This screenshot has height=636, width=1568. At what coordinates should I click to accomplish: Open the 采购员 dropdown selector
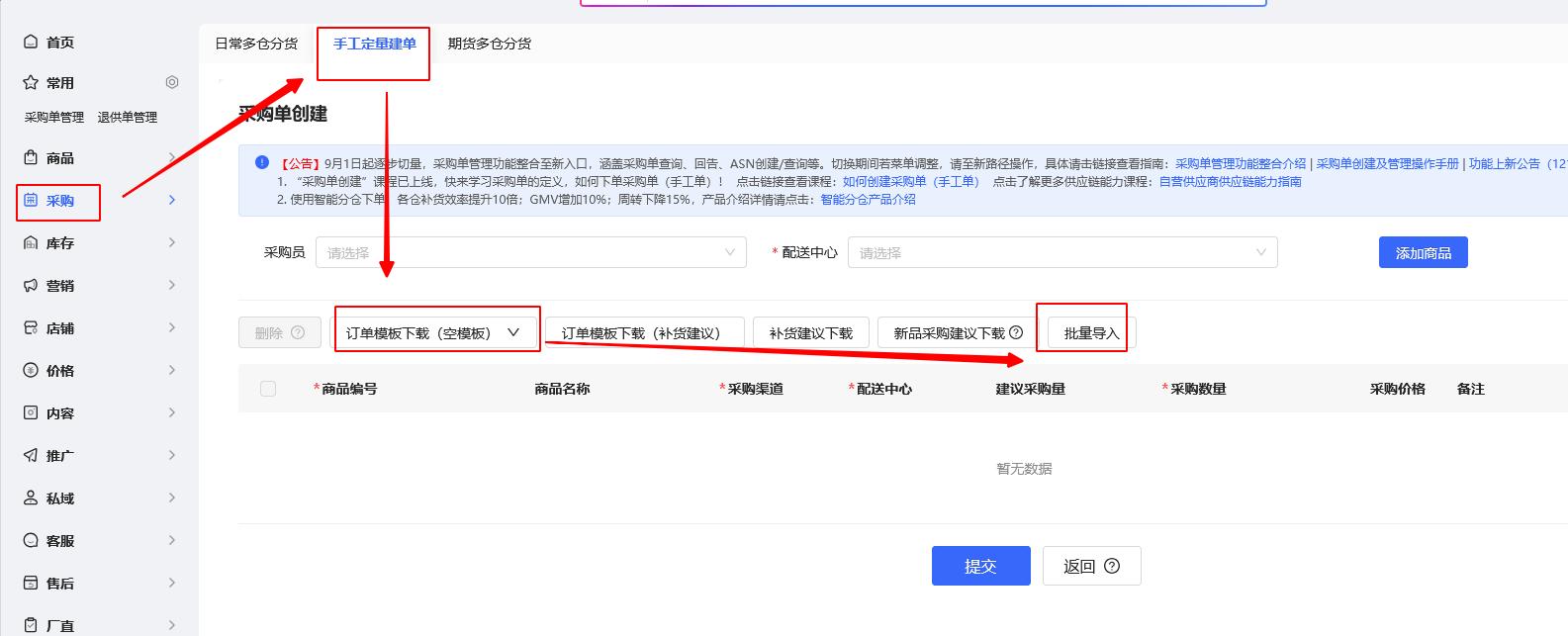tap(531, 253)
